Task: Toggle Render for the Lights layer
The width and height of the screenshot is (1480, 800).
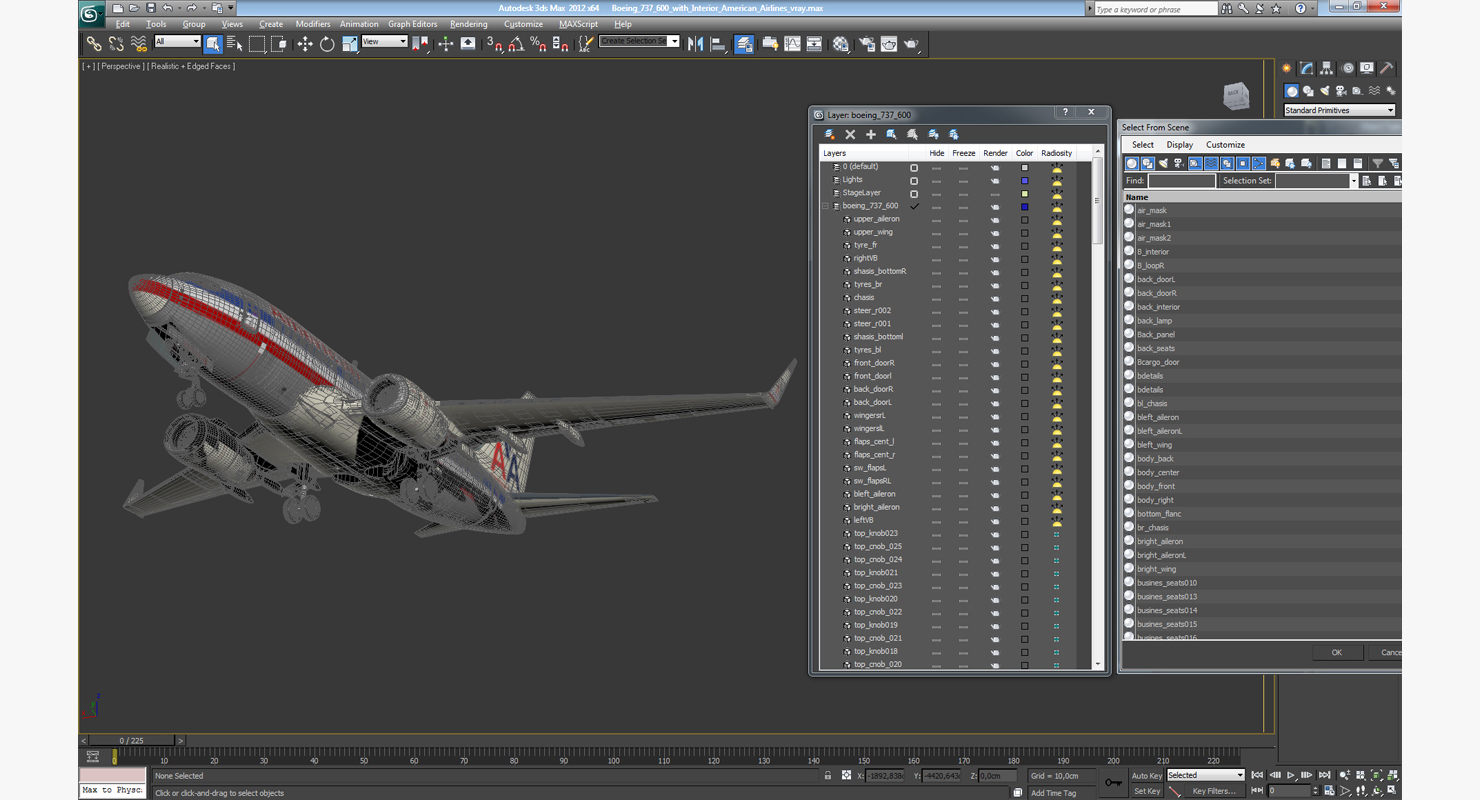Action: tap(995, 181)
